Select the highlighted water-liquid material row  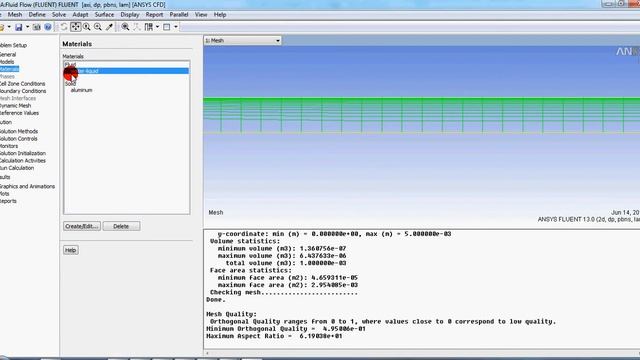tap(127, 71)
